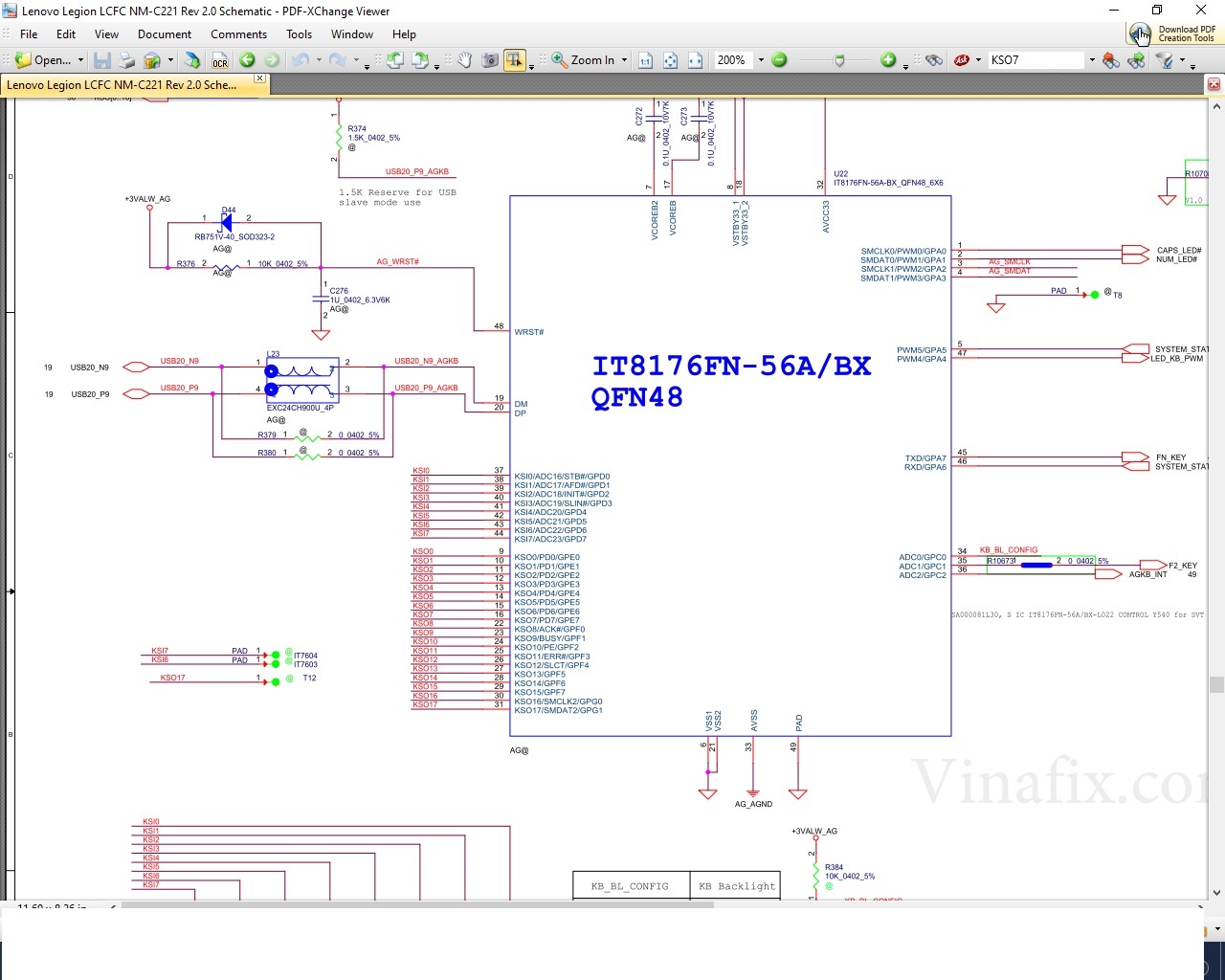1225x980 pixels.
Task: Click the Download PDF Creation Tools button
Action: point(1173,33)
